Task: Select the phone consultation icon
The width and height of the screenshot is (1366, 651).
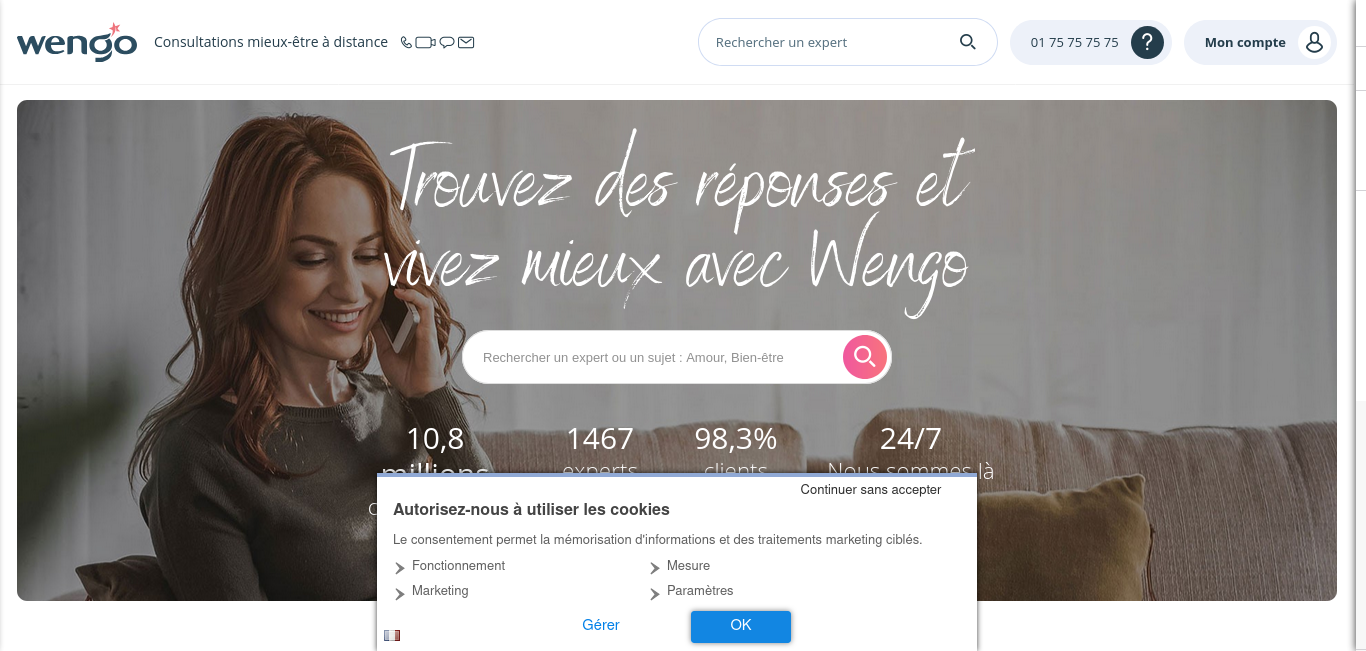Action: point(406,42)
